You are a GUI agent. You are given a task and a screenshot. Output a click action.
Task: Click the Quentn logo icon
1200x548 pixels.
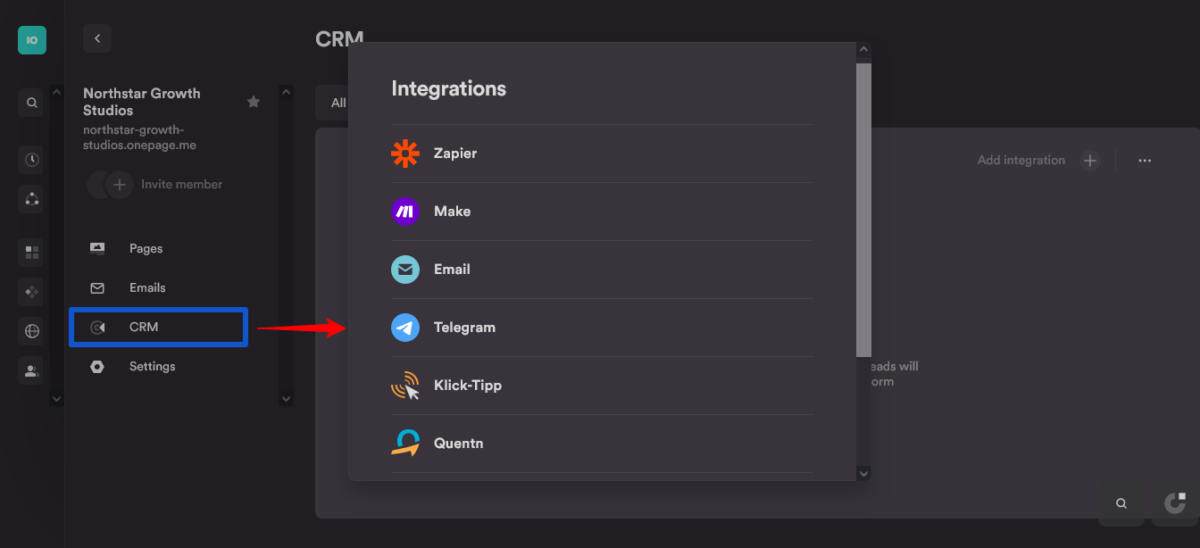405,444
